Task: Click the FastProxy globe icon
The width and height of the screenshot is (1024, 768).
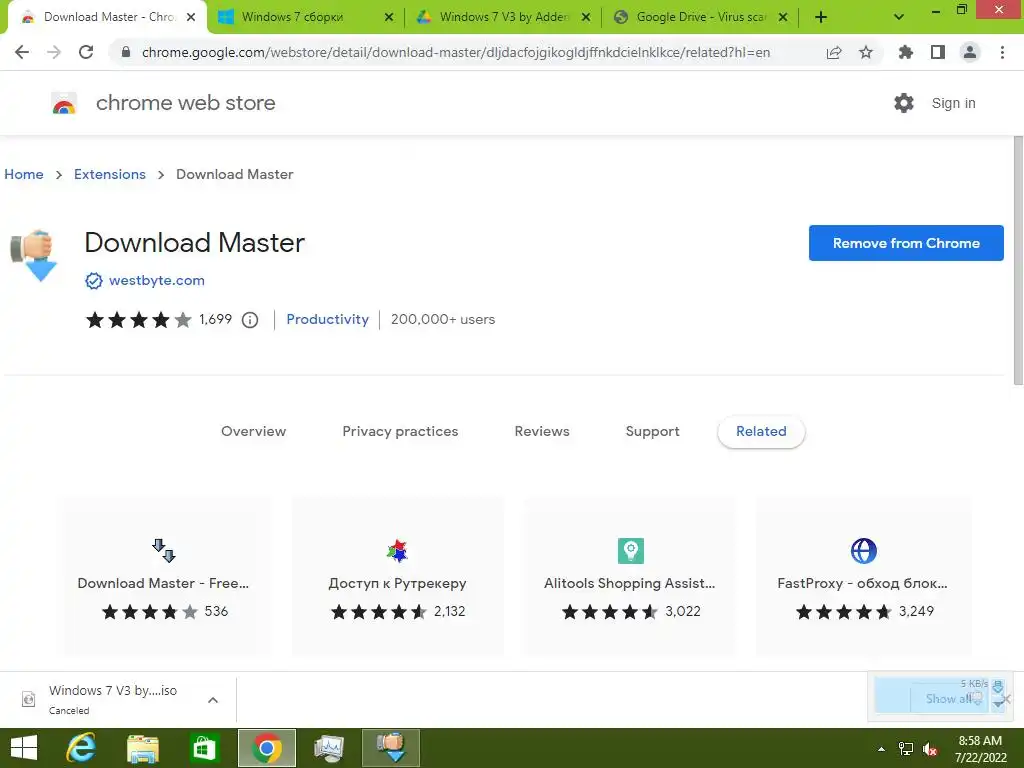Action: 863,551
